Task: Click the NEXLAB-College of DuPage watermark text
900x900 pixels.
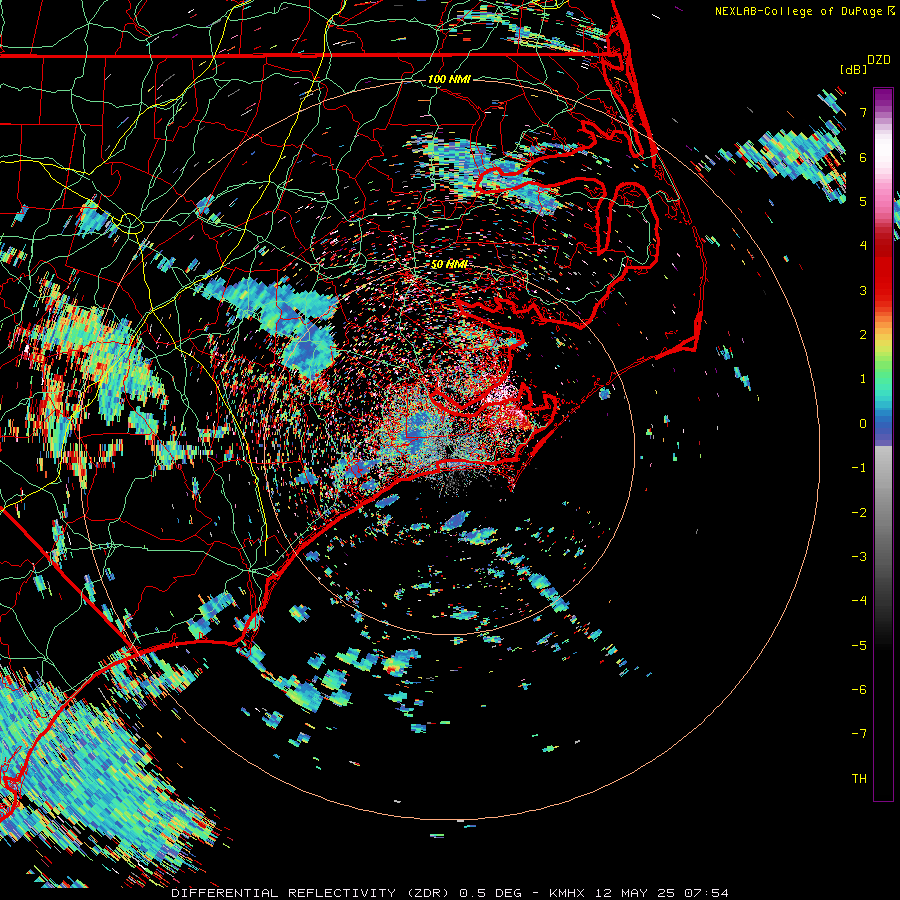Action: coord(800,11)
